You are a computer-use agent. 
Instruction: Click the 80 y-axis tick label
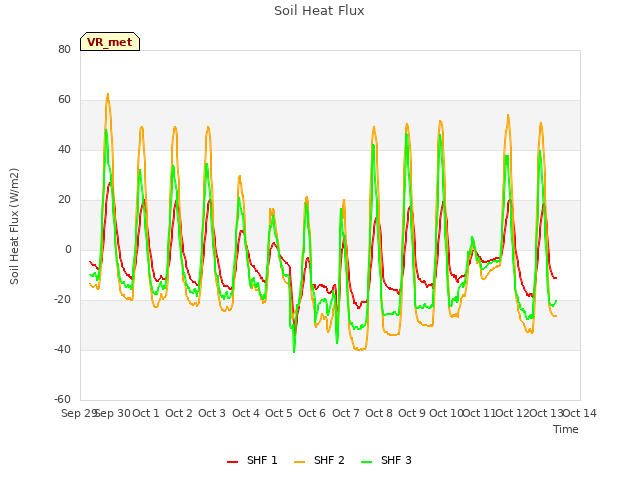coord(64,49)
